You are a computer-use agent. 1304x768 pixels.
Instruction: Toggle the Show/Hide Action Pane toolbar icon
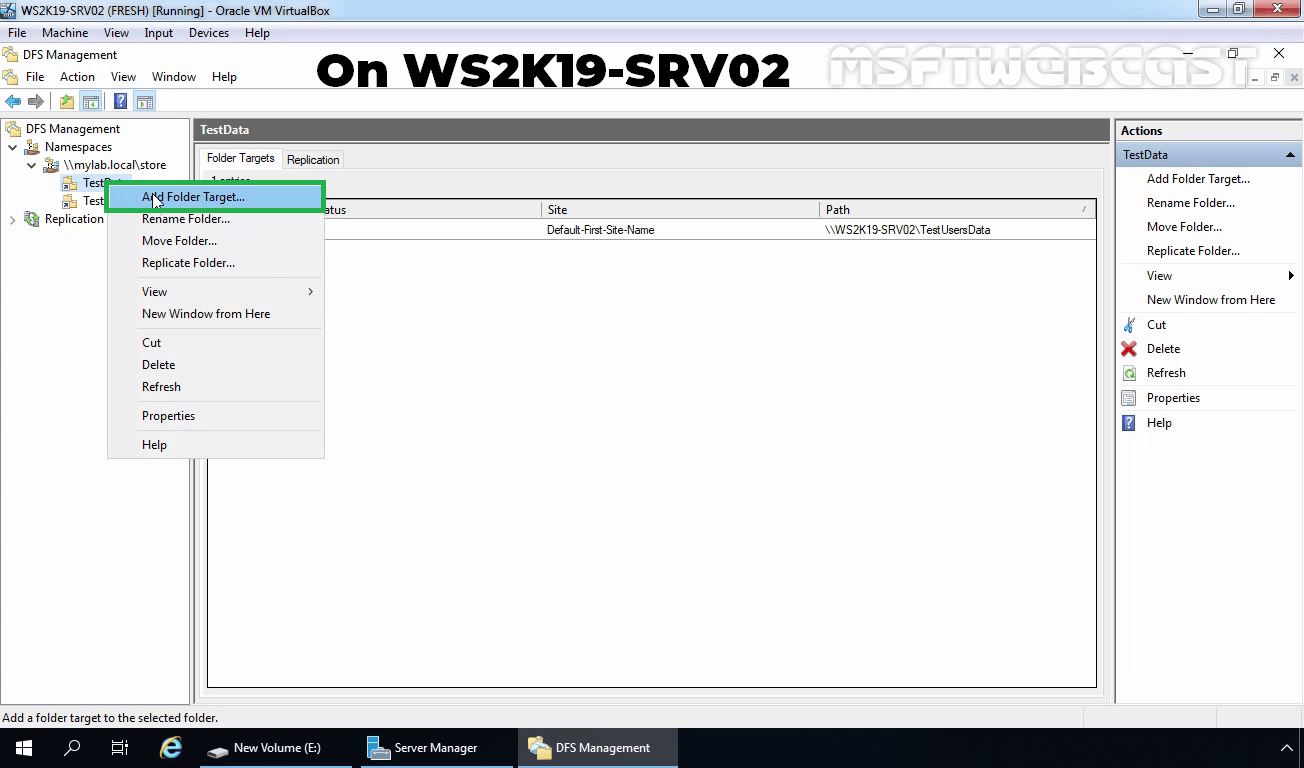point(143,100)
